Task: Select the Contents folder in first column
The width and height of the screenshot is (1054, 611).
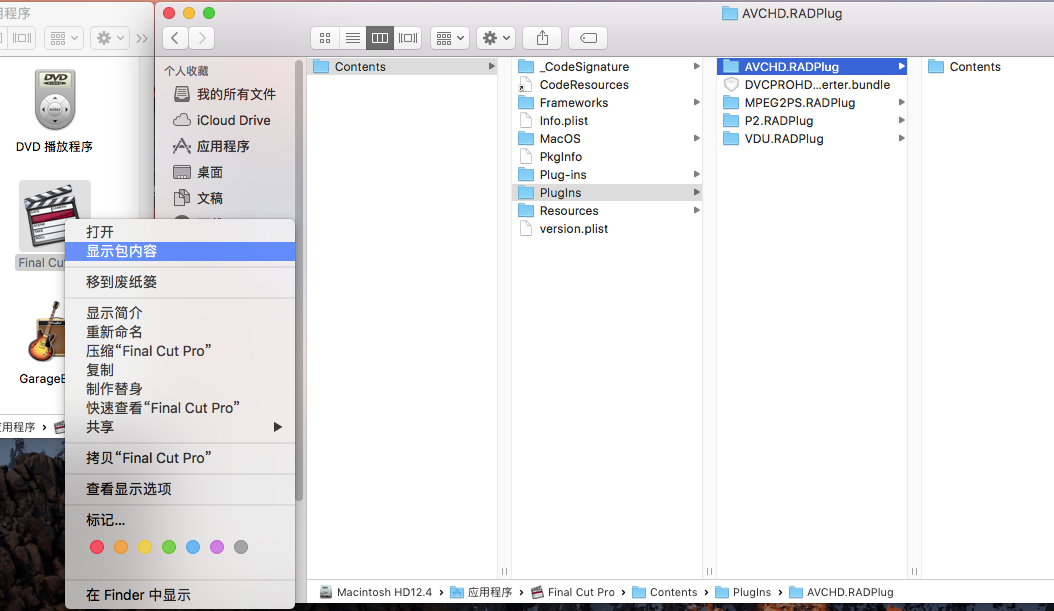Action: (x=403, y=67)
